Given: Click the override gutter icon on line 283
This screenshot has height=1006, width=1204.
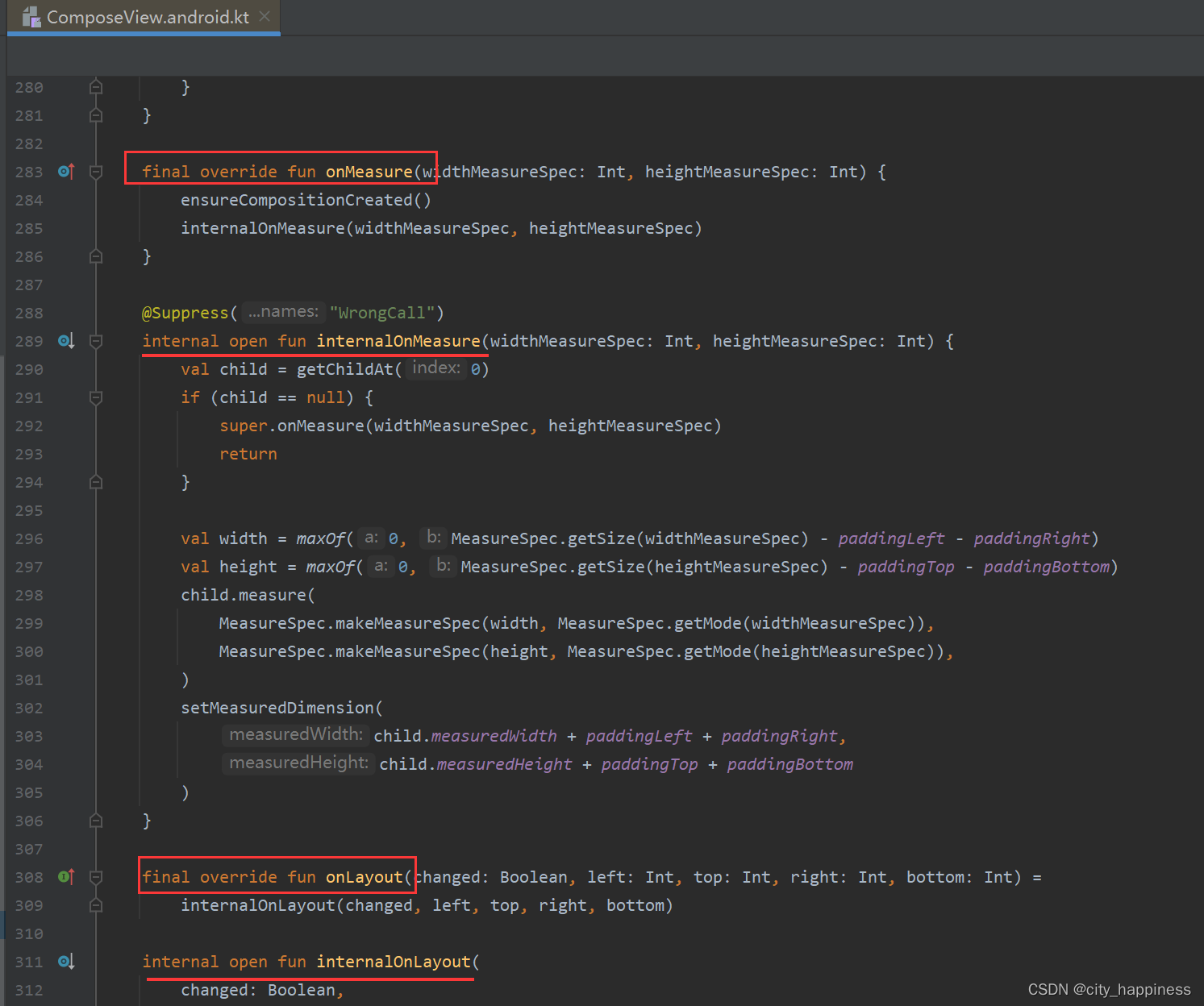Looking at the screenshot, I should [x=66, y=172].
